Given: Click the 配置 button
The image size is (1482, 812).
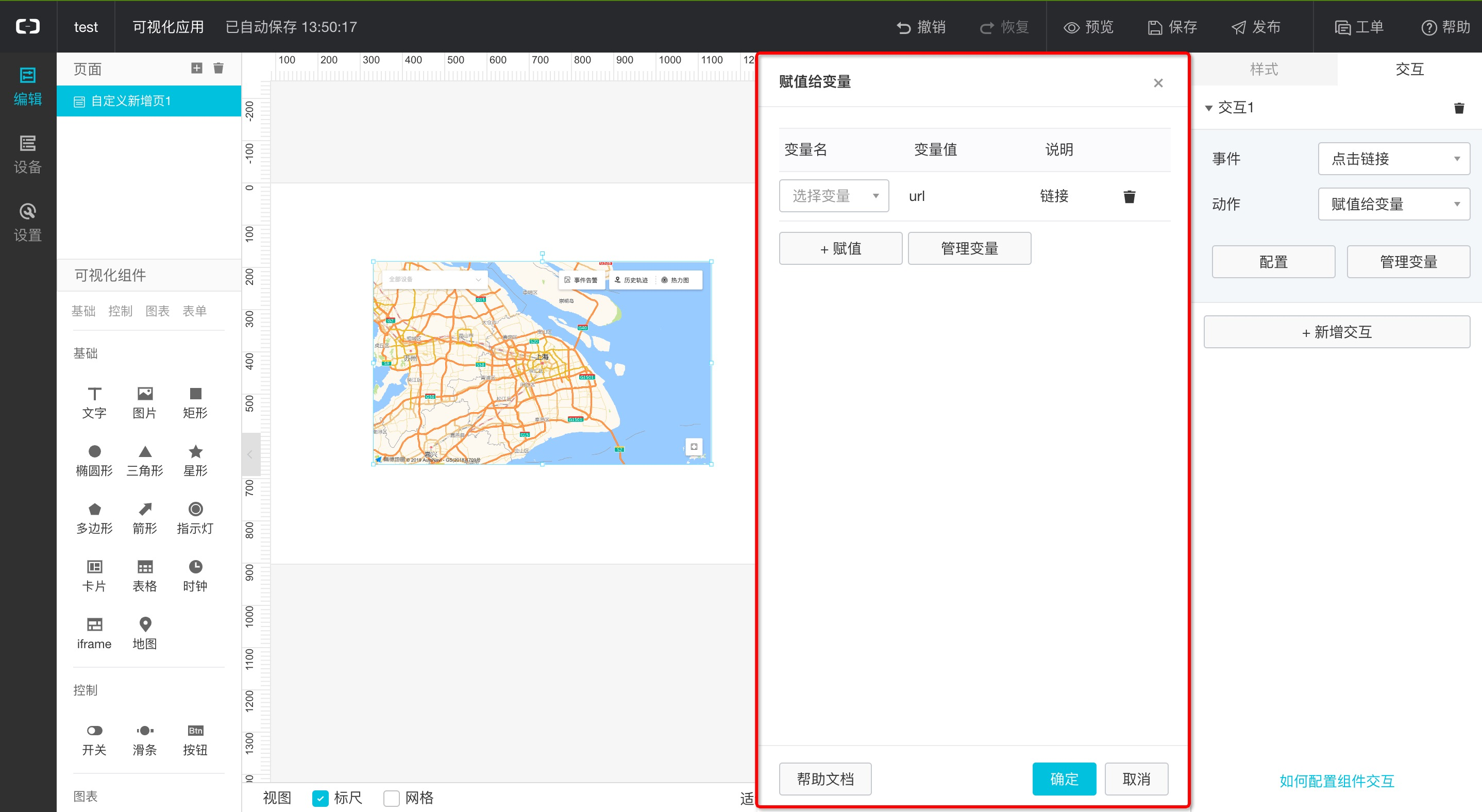Looking at the screenshot, I should (x=1273, y=262).
